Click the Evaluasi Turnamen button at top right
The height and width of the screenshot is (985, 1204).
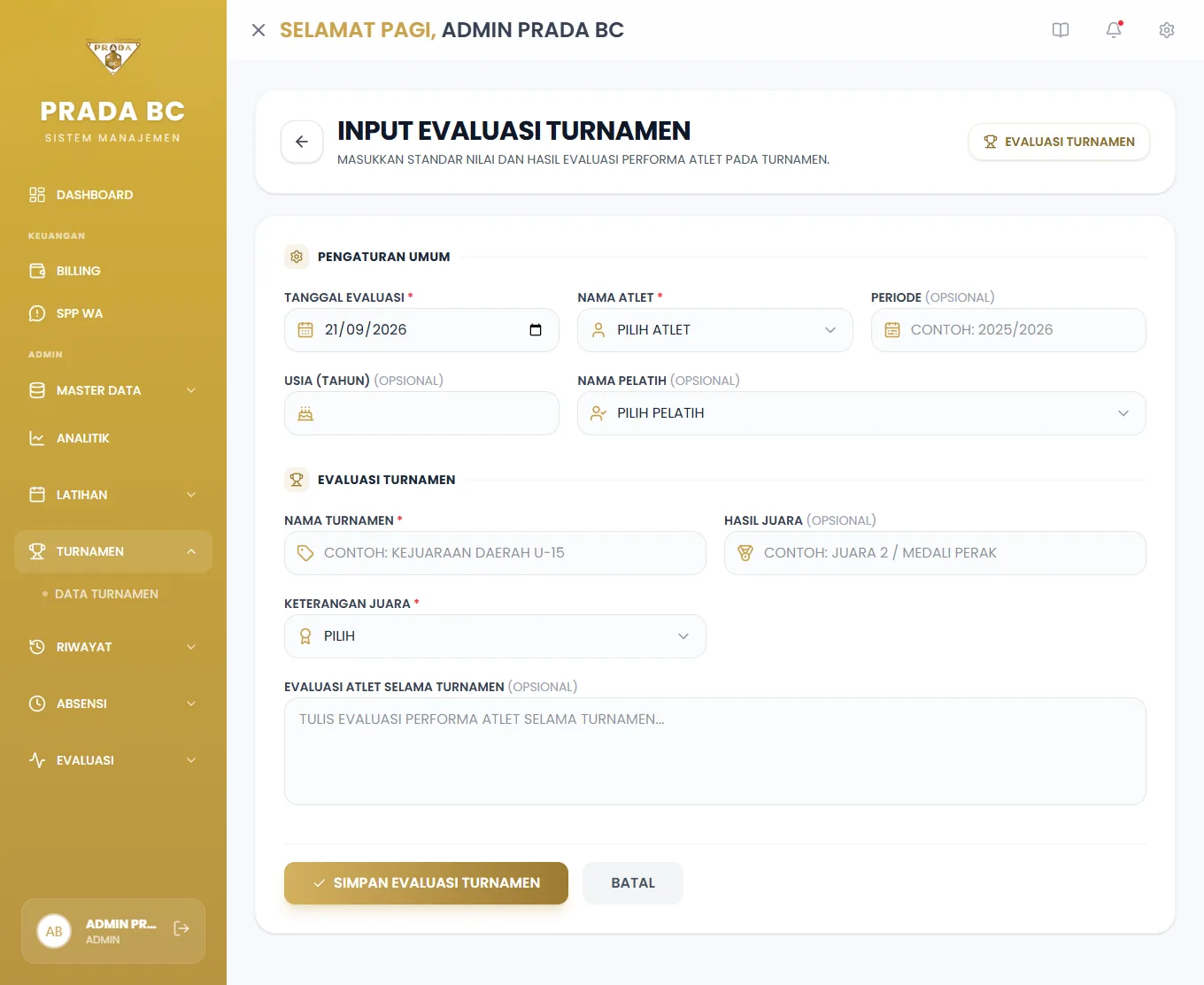click(x=1059, y=142)
